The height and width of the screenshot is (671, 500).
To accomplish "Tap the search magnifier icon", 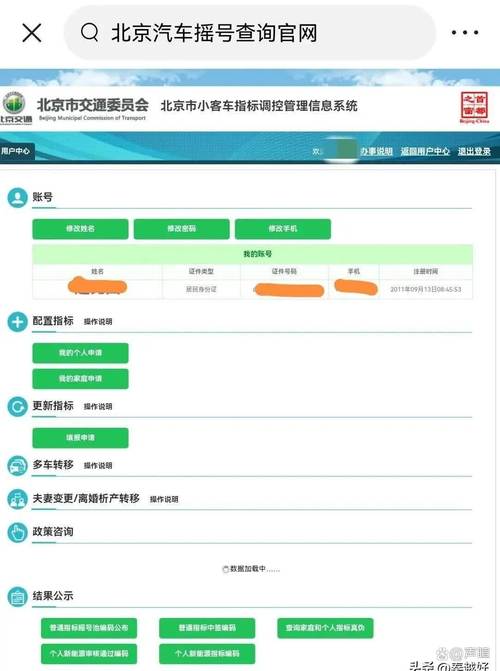I will pyautogui.click(x=89, y=32).
